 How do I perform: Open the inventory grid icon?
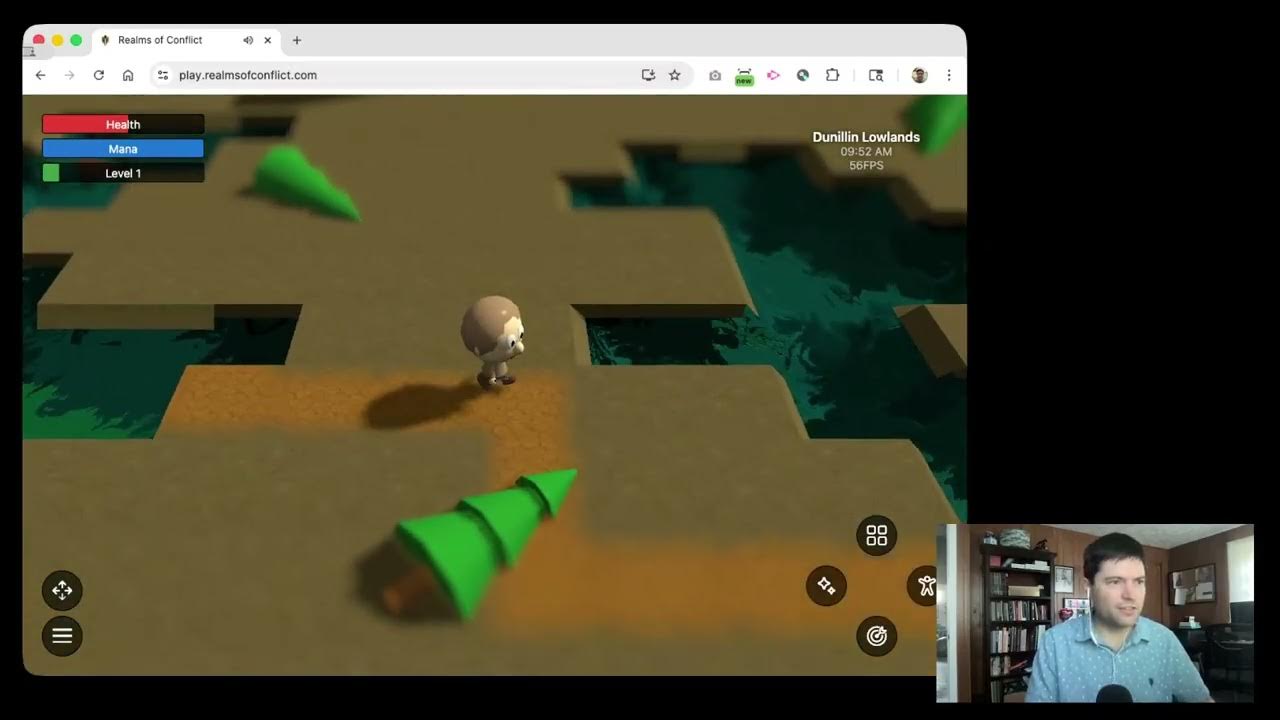[x=877, y=535]
